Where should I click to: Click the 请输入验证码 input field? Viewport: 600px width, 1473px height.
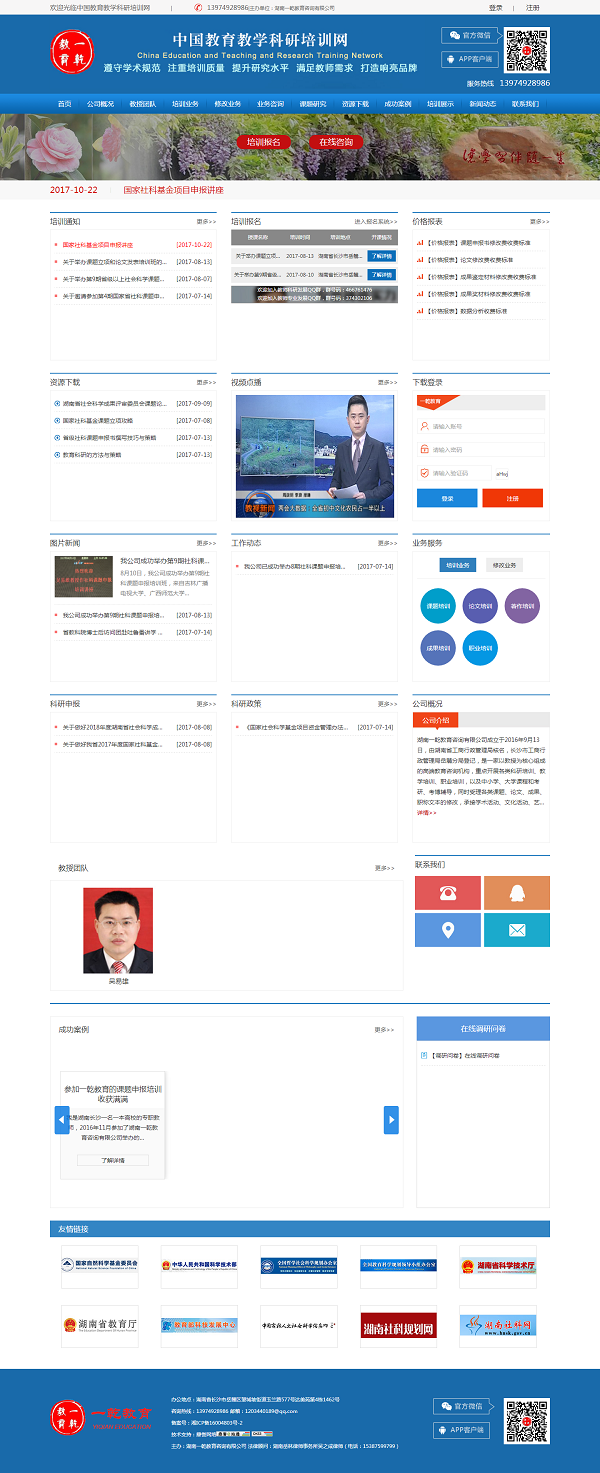(x=455, y=473)
